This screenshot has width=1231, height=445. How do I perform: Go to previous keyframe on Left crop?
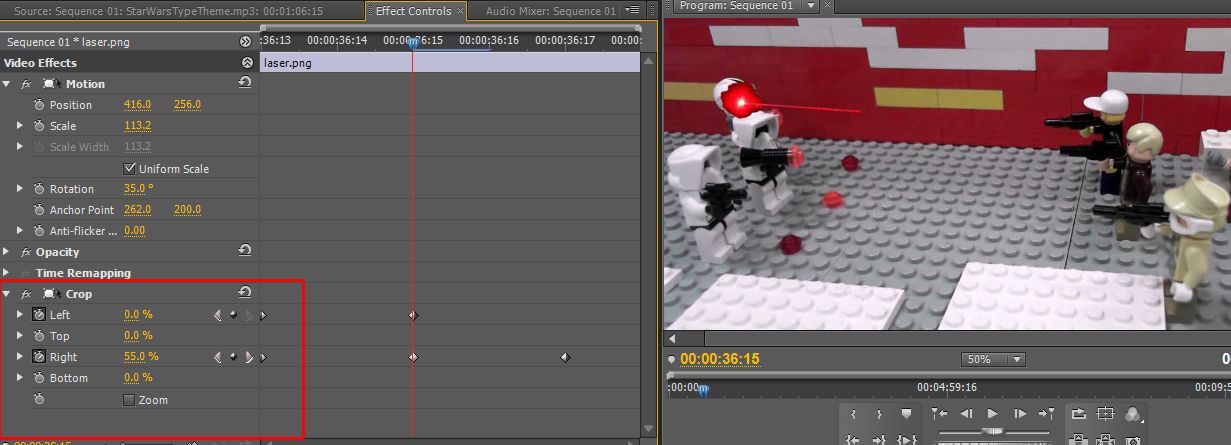coord(218,315)
